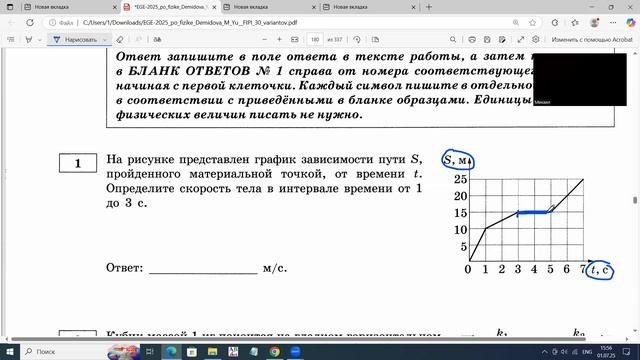Expand Нарисовать pen options dropdown
Image resolution: width=640 pixels, height=360 pixels.
tap(105, 40)
